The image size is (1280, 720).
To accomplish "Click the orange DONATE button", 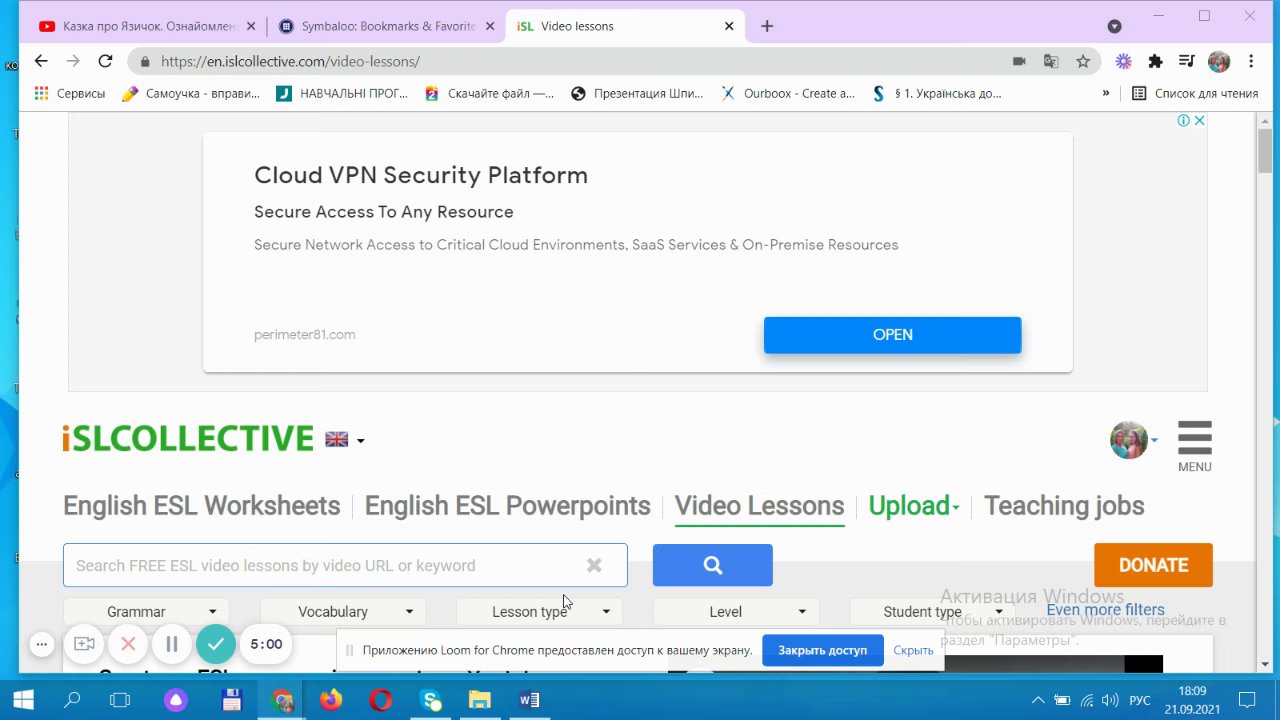I will 1153,565.
